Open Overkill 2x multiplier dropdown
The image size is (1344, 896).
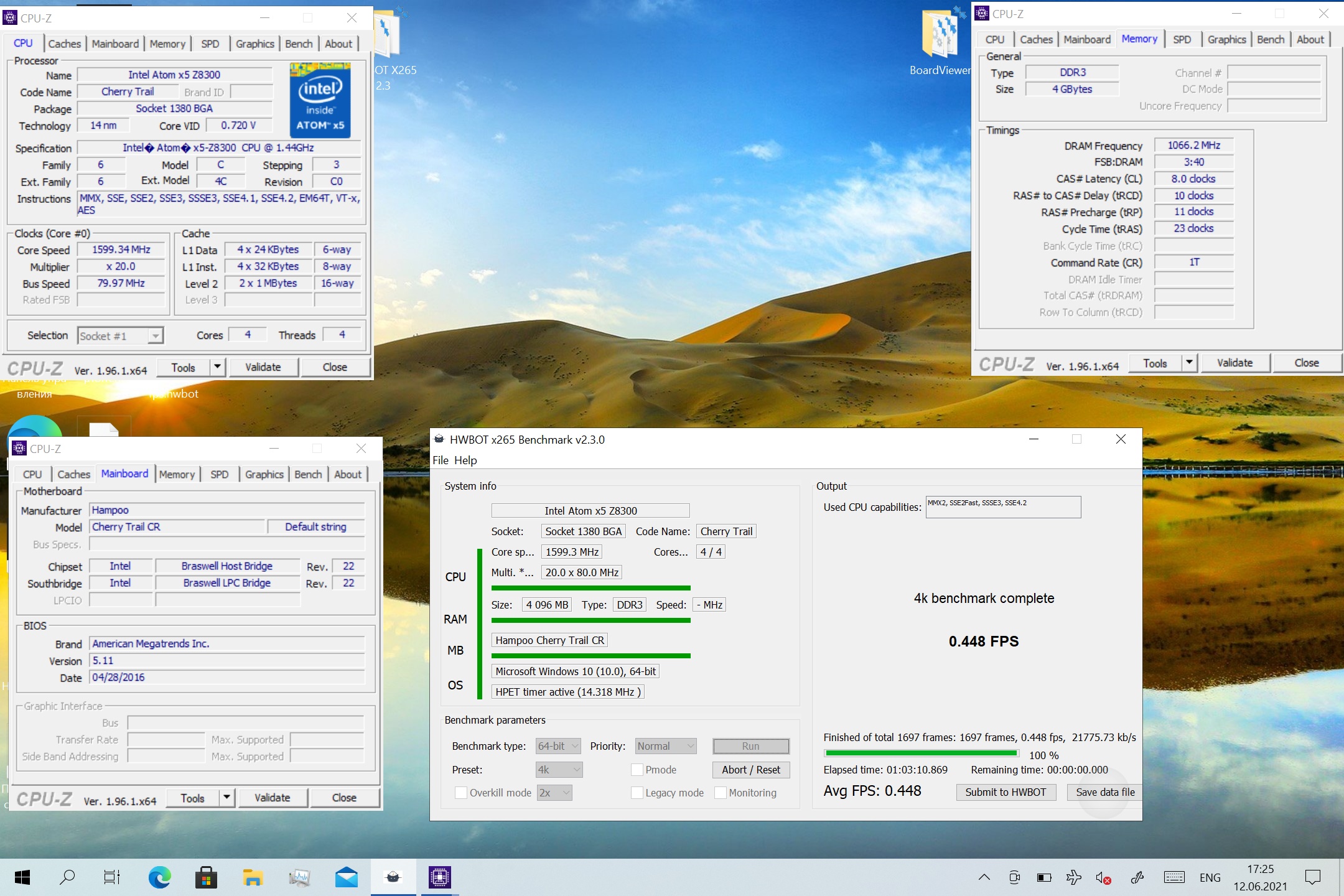554,793
